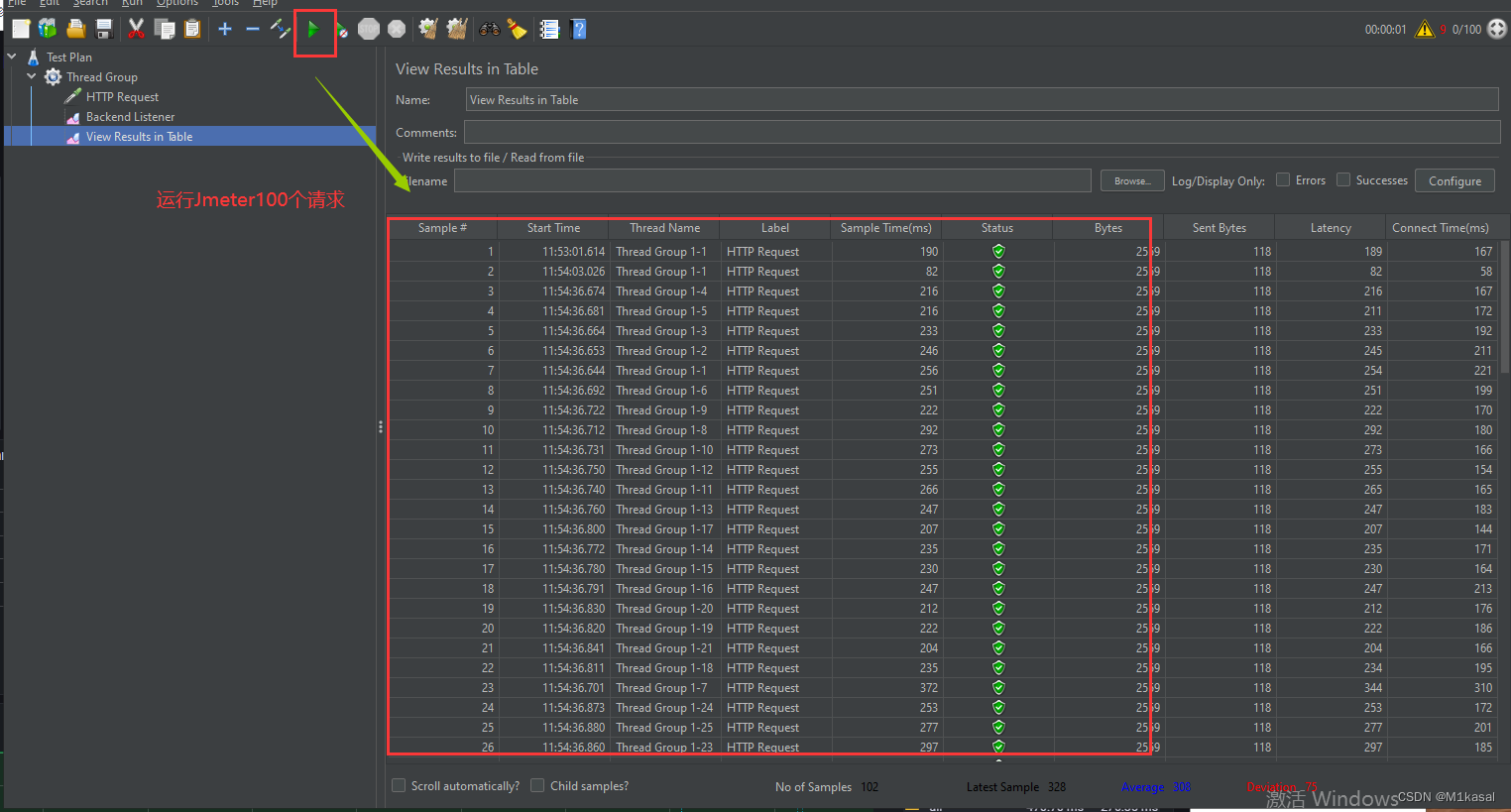1511x812 pixels.
Task: Open a test plan file
Action: coord(76,29)
